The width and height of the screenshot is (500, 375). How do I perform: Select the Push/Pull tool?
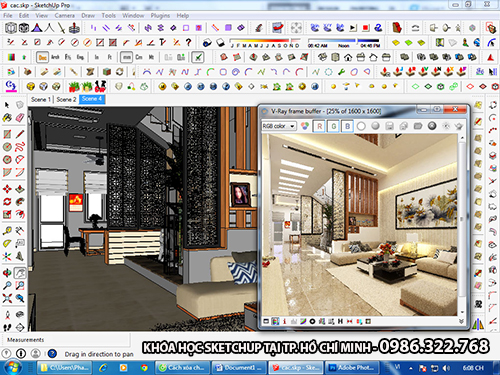point(20,189)
